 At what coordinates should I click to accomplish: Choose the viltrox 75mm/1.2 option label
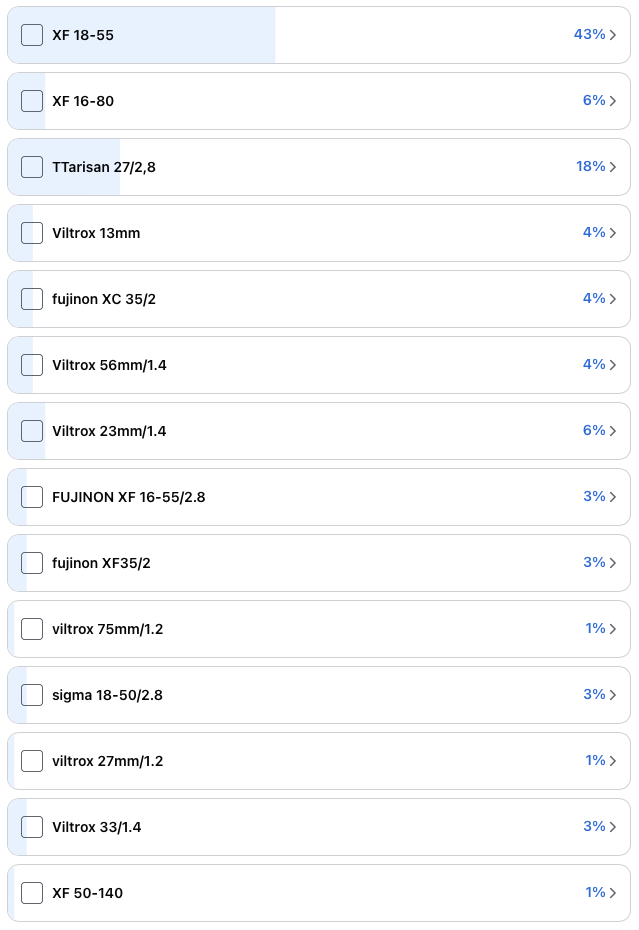pyautogui.click(x=107, y=629)
